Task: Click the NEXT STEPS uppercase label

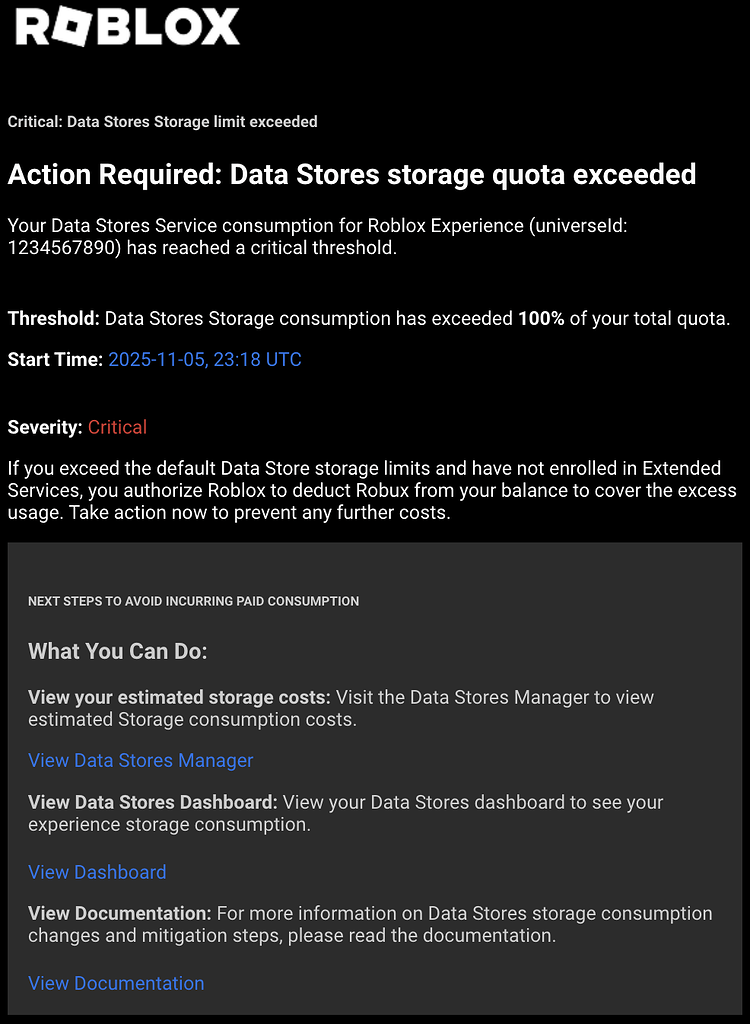Action: point(193,601)
